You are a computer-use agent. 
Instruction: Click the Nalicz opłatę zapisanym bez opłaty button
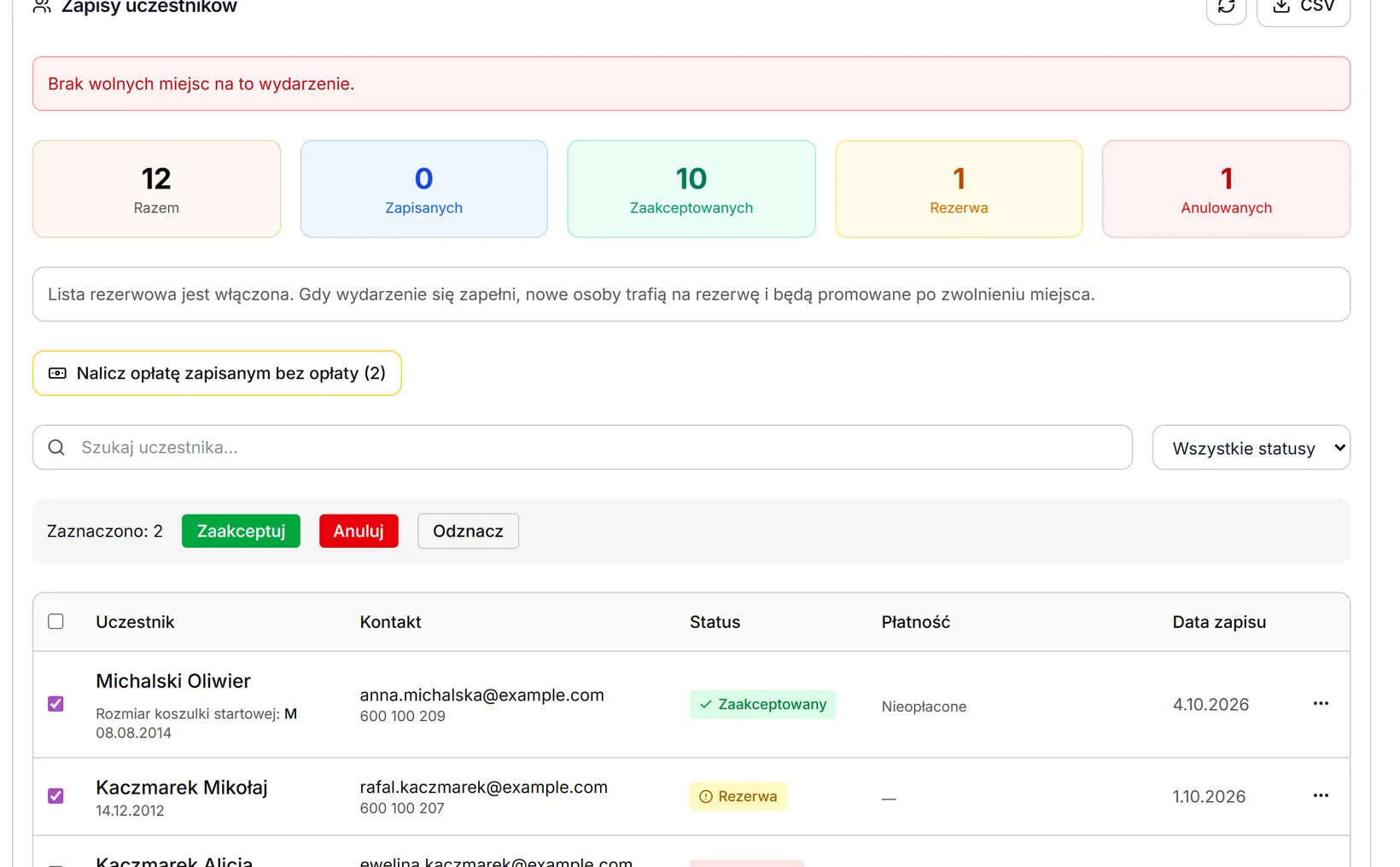point(217,373)
